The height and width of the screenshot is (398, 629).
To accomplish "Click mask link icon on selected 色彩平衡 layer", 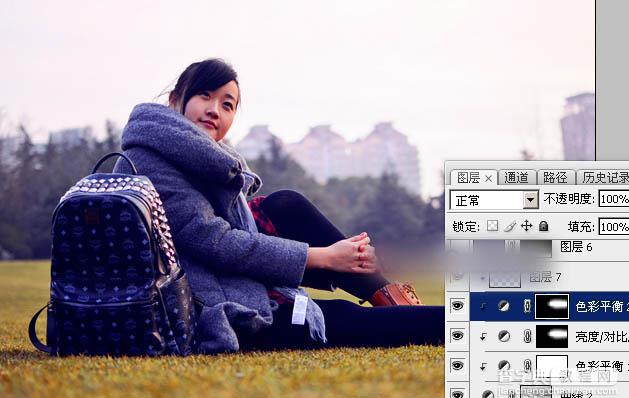I will pos(527,306).
